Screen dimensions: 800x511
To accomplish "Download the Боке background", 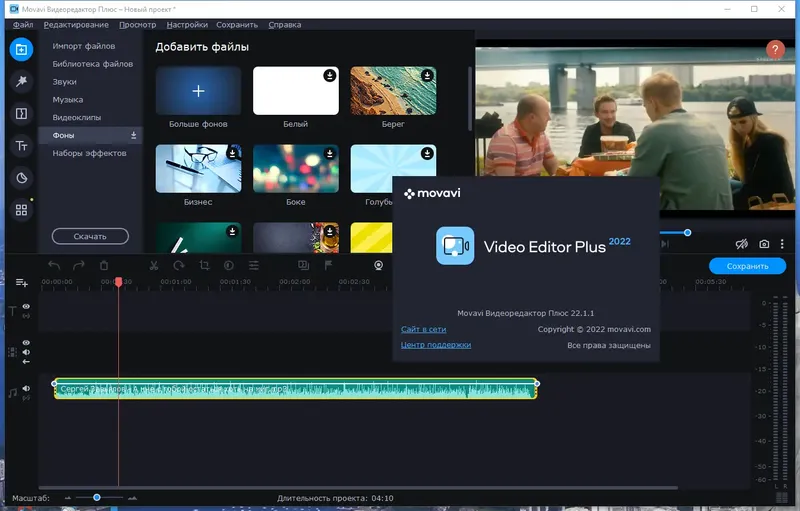I will coord(330,153).
